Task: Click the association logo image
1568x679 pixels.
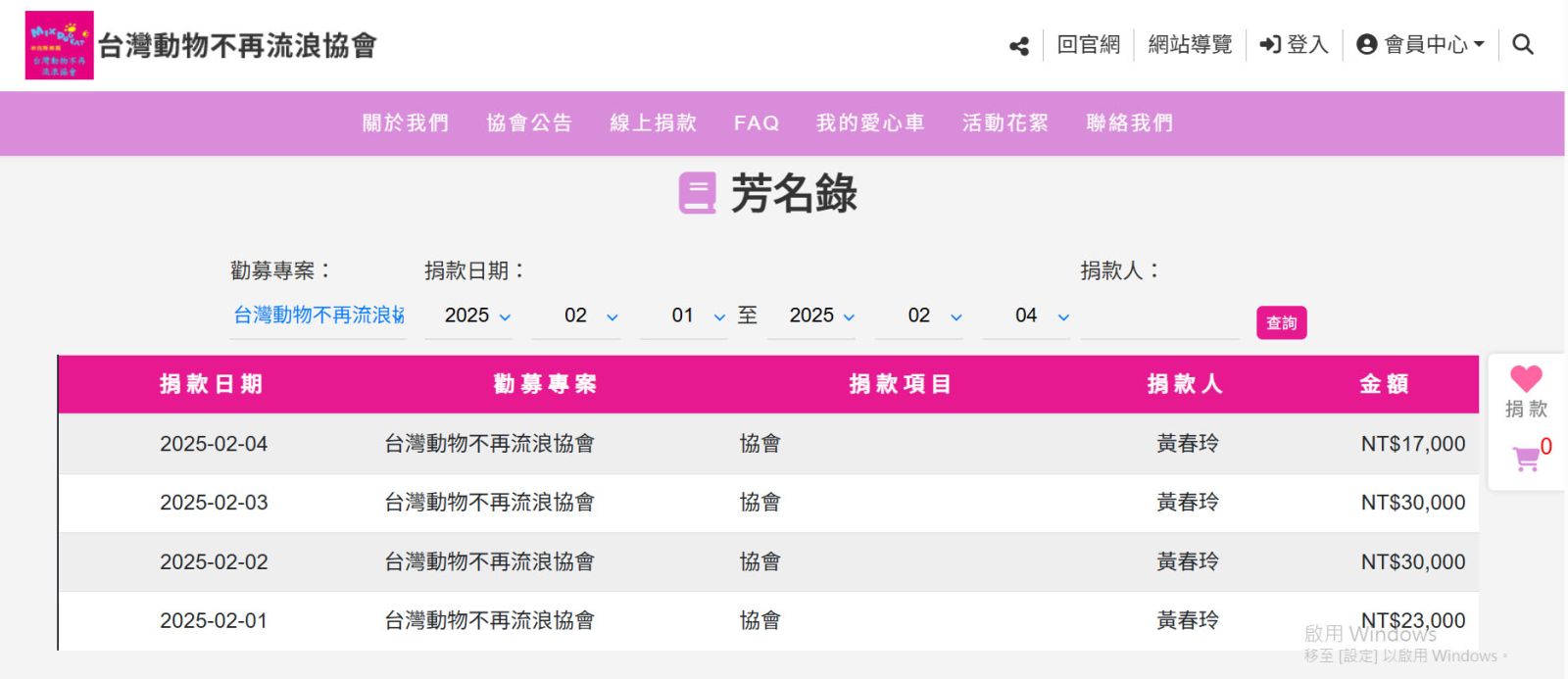Action: (59, 45)
